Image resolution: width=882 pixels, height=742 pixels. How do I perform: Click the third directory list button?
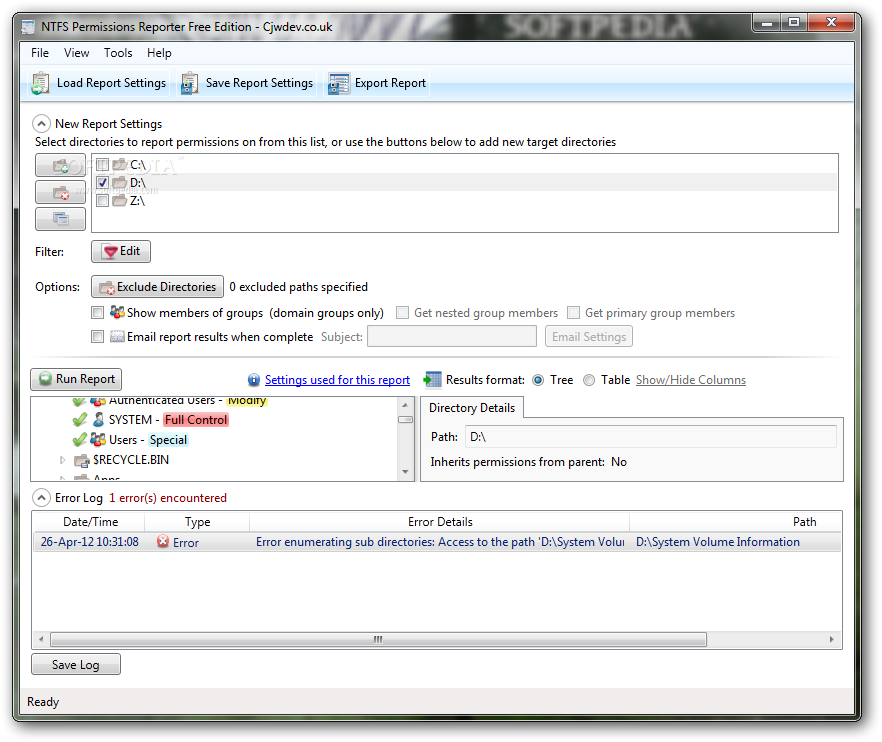pos(60,219)
